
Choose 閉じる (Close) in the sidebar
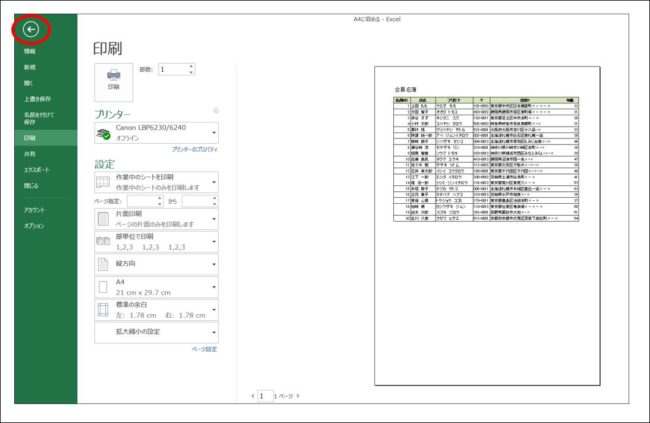coord(31,185)
